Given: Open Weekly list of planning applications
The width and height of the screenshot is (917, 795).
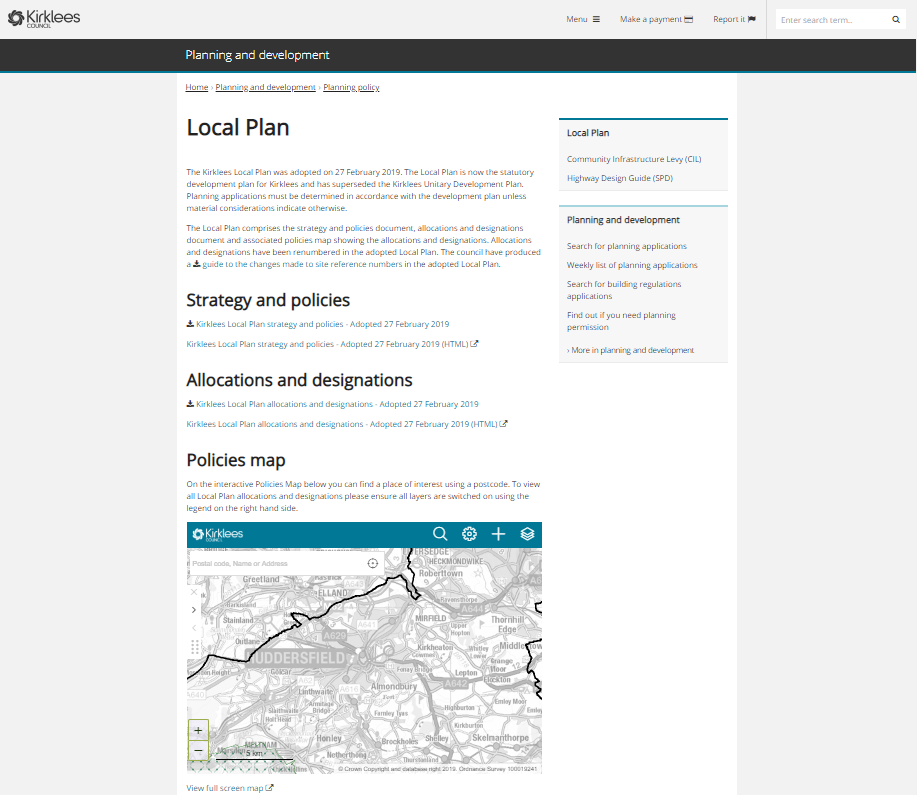Looking at the screenshot, I should (632, 266).
